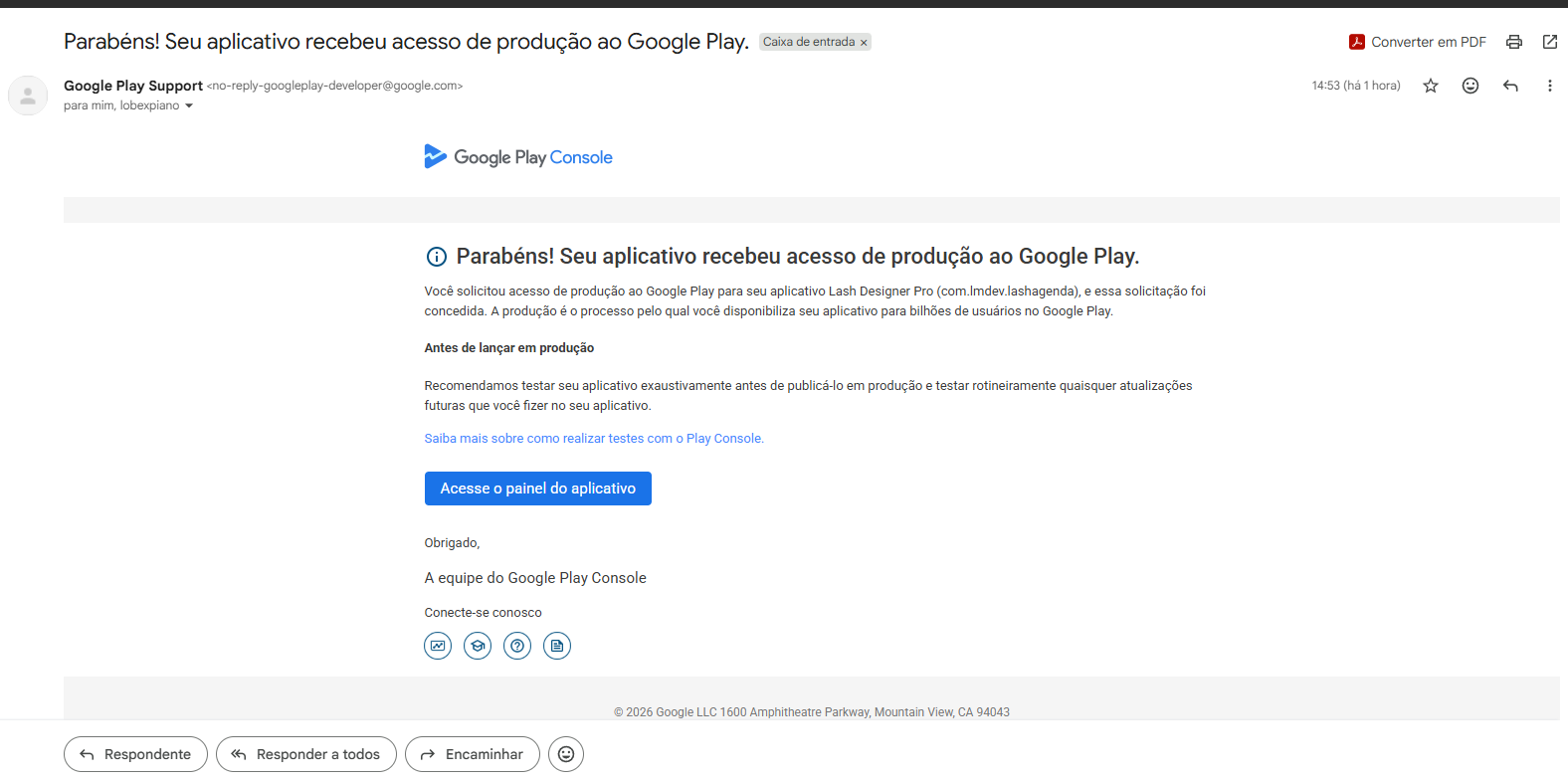Click the email subject title at top
The height and width of the screenshot is (782, 1568).
point(406,42)
